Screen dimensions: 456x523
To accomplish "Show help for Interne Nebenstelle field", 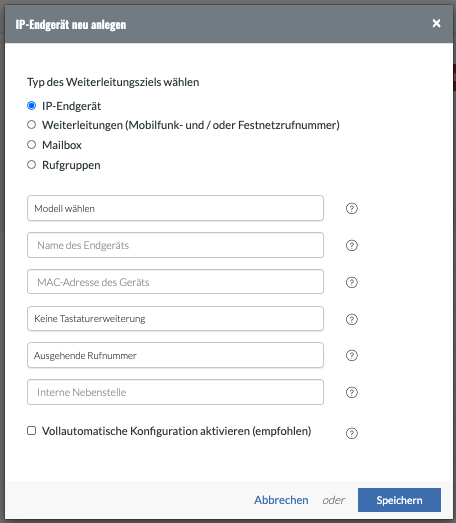I will 352,392.
